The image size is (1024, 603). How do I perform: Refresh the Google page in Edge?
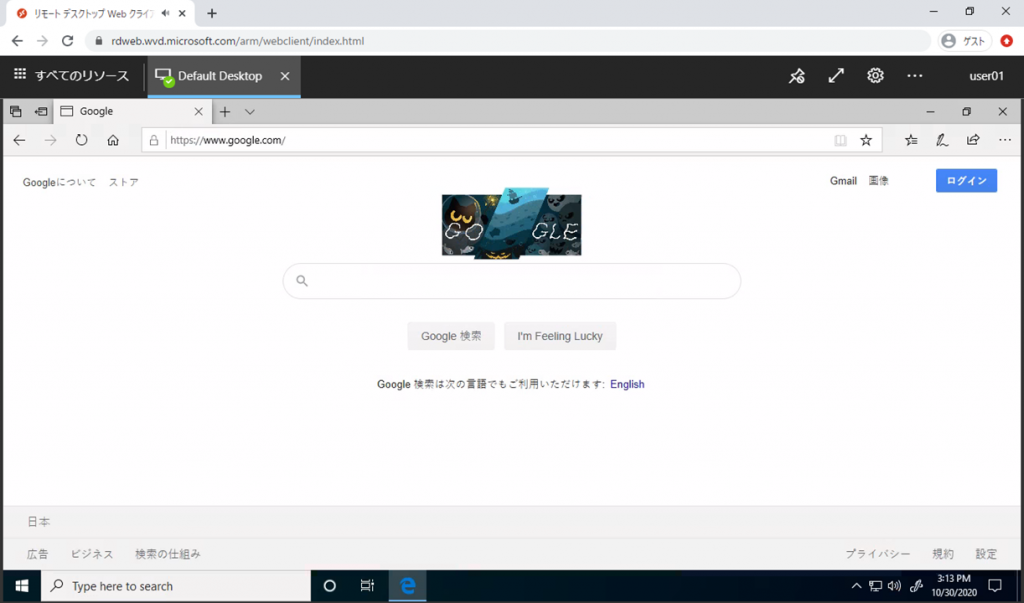coord(81,140)
